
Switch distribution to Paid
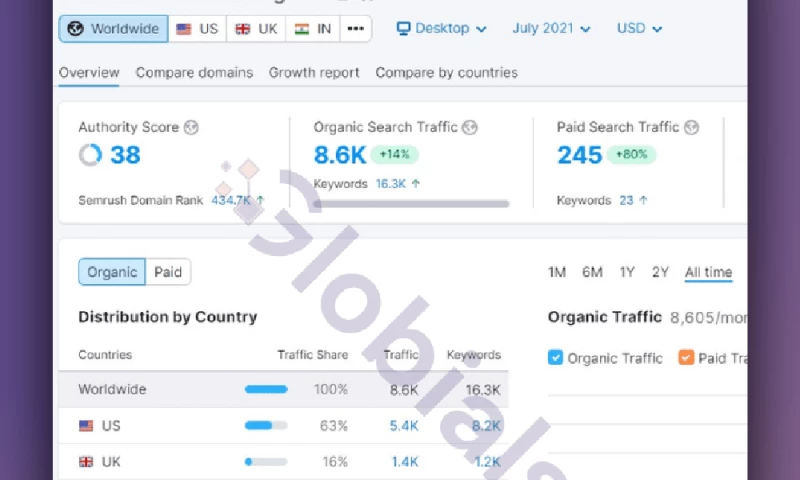(x=168, y=272)
